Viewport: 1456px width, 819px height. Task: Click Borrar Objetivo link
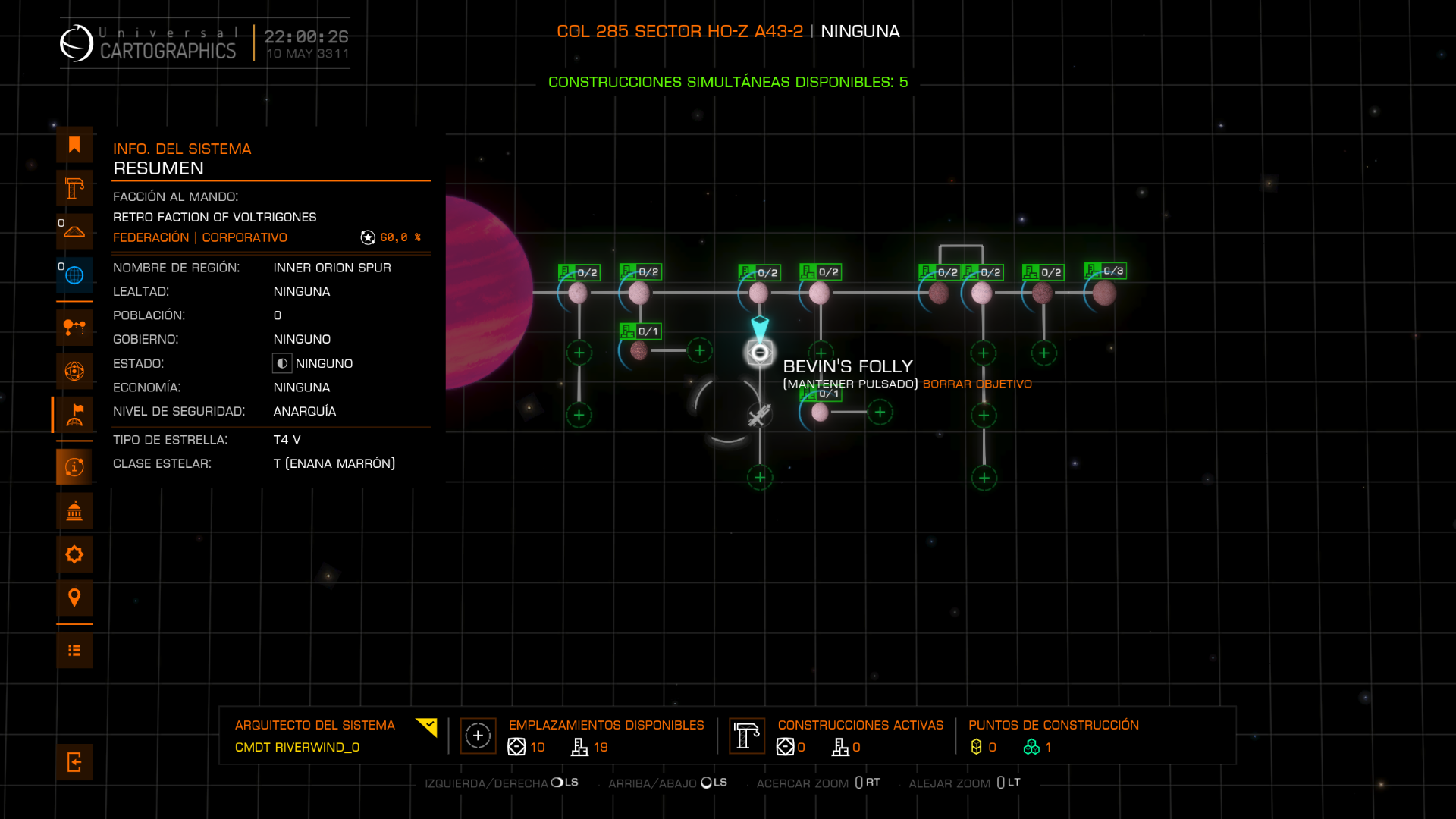click(977, 384)
